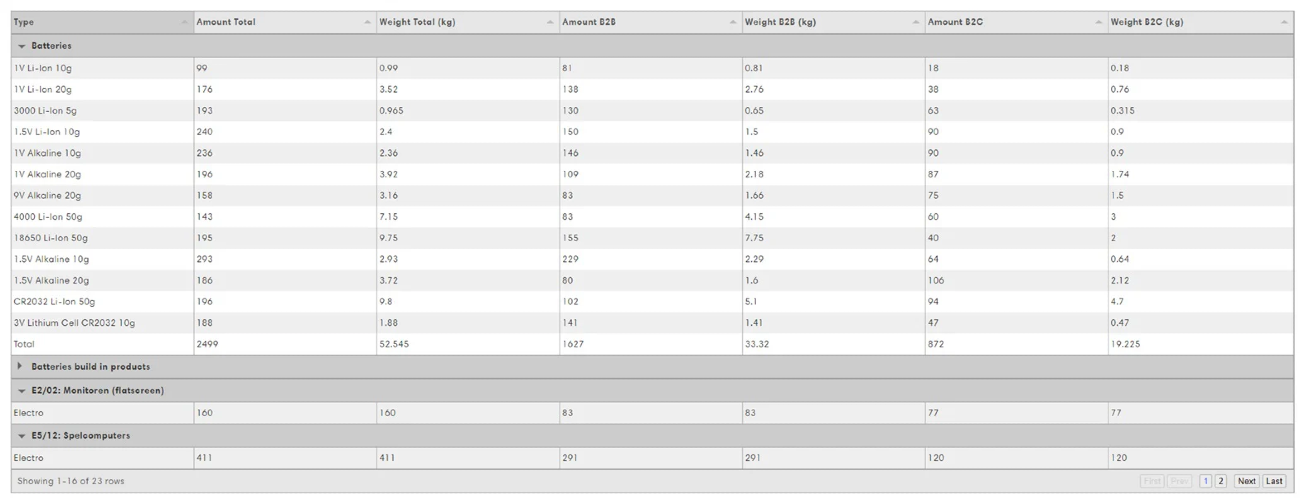Screen dimensions: 1305x500
Task: Click sort arrow in Weight Total (kg) header
Action: [550, 22]
